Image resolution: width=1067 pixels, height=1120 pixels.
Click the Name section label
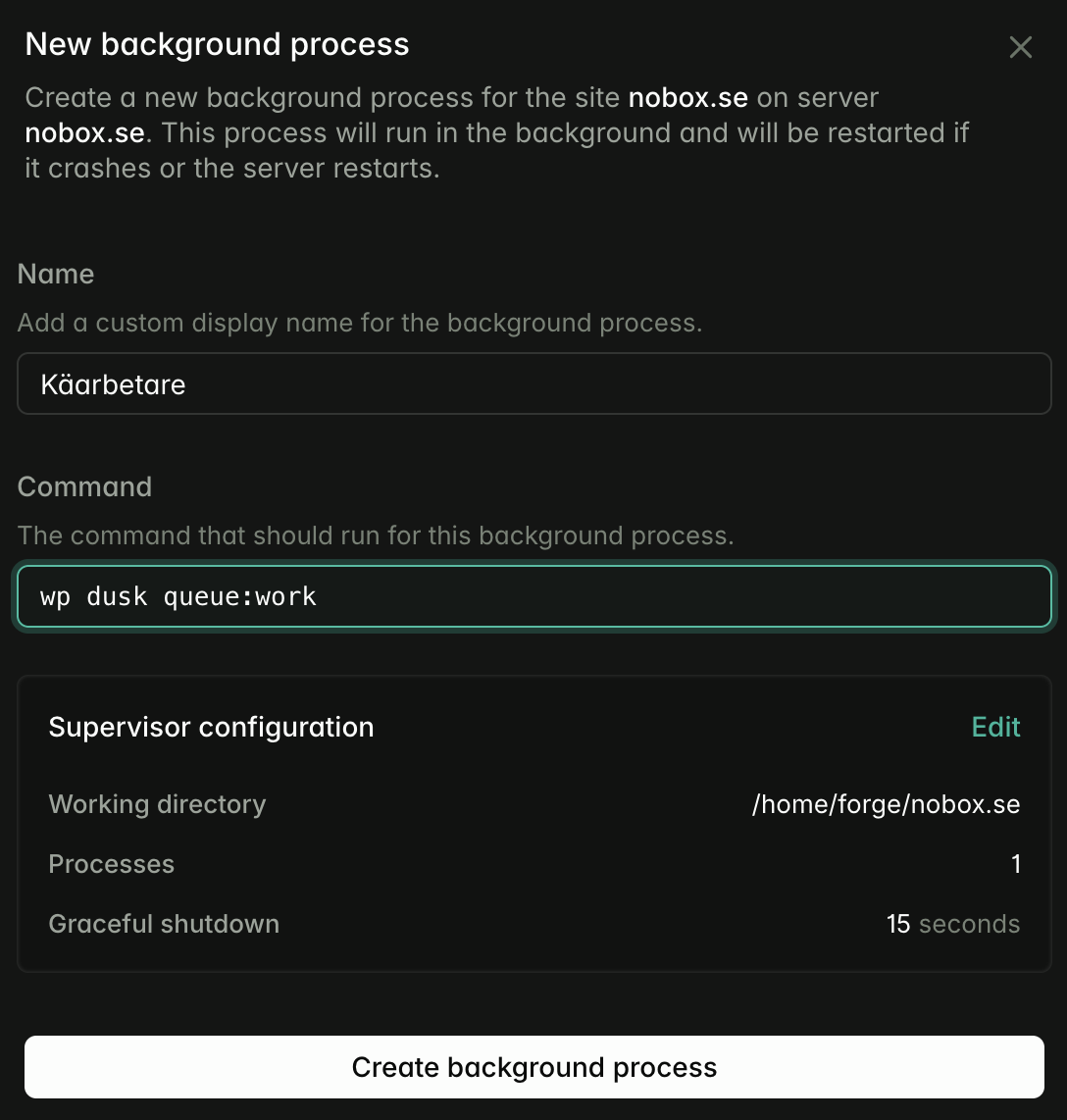(55, 274)
